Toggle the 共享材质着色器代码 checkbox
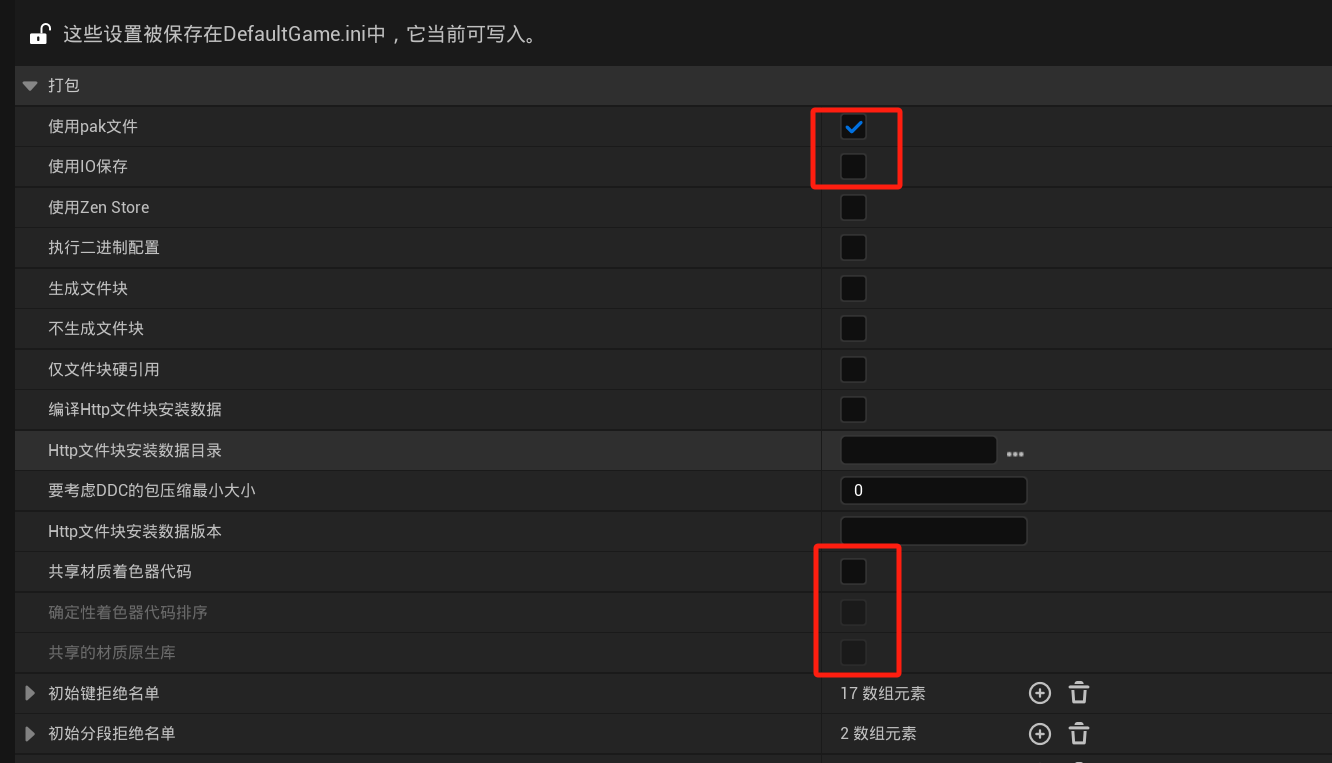 (x=853, y=572)
